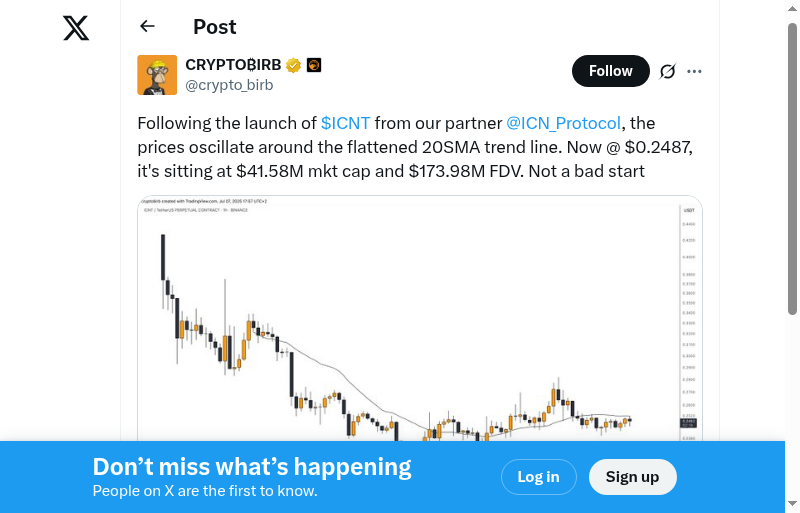The image size is (800, 513).
Task: Open the $ICNT cashtag link
Action: click(345, 123)
